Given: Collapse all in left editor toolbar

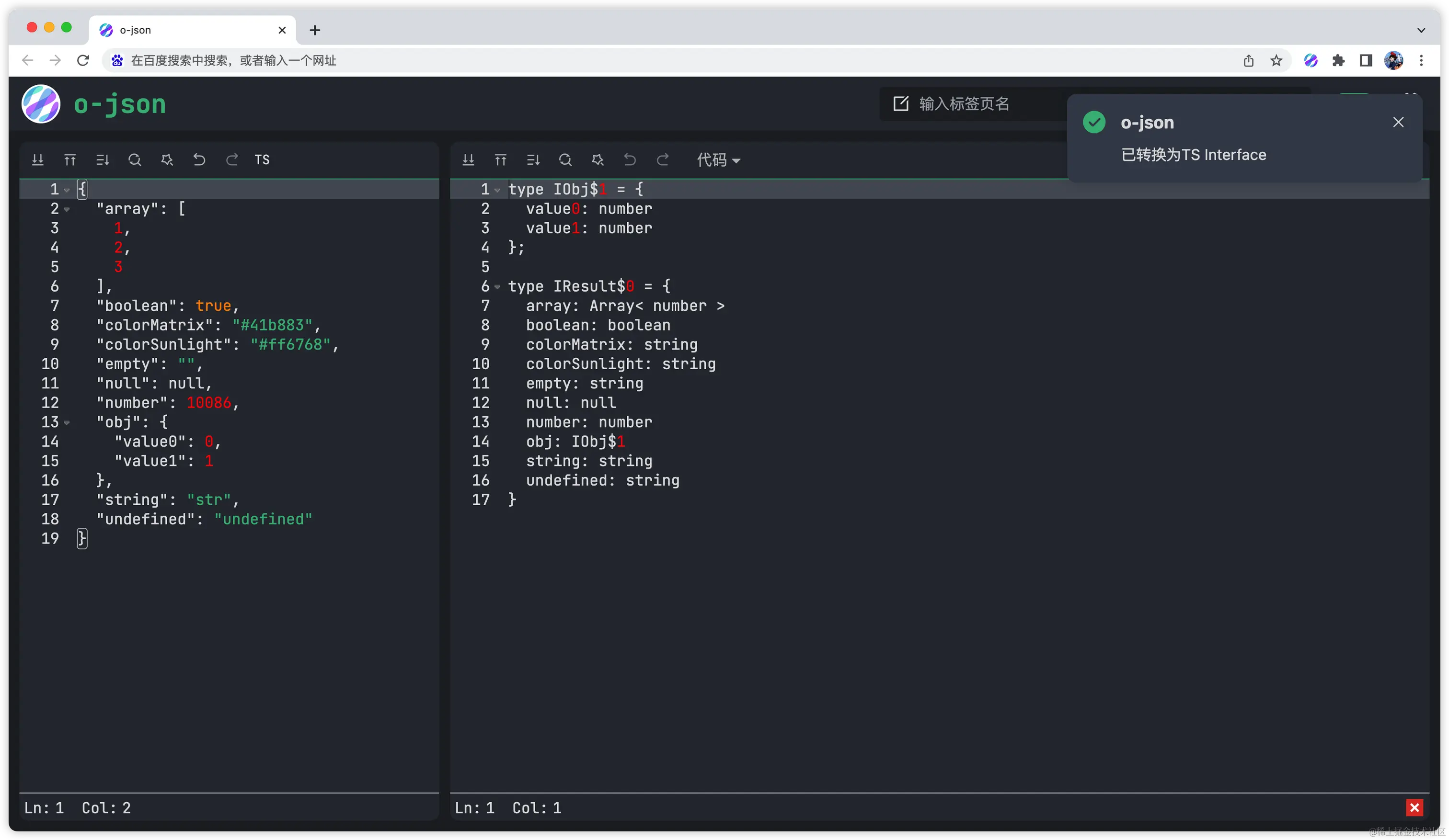Looking at the screenshot, I should tap(70, 160).
